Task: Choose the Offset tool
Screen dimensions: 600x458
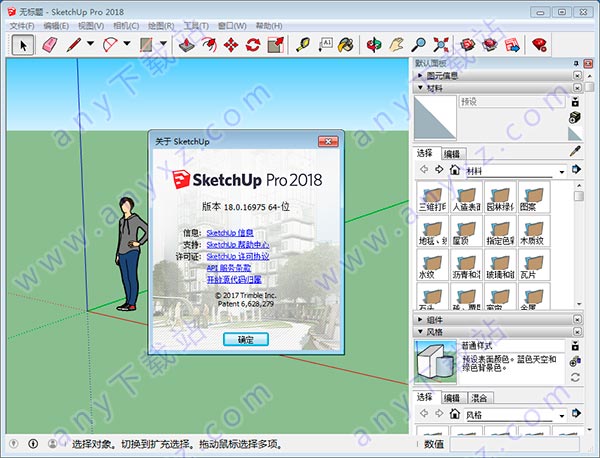Action: click(209, 45)
